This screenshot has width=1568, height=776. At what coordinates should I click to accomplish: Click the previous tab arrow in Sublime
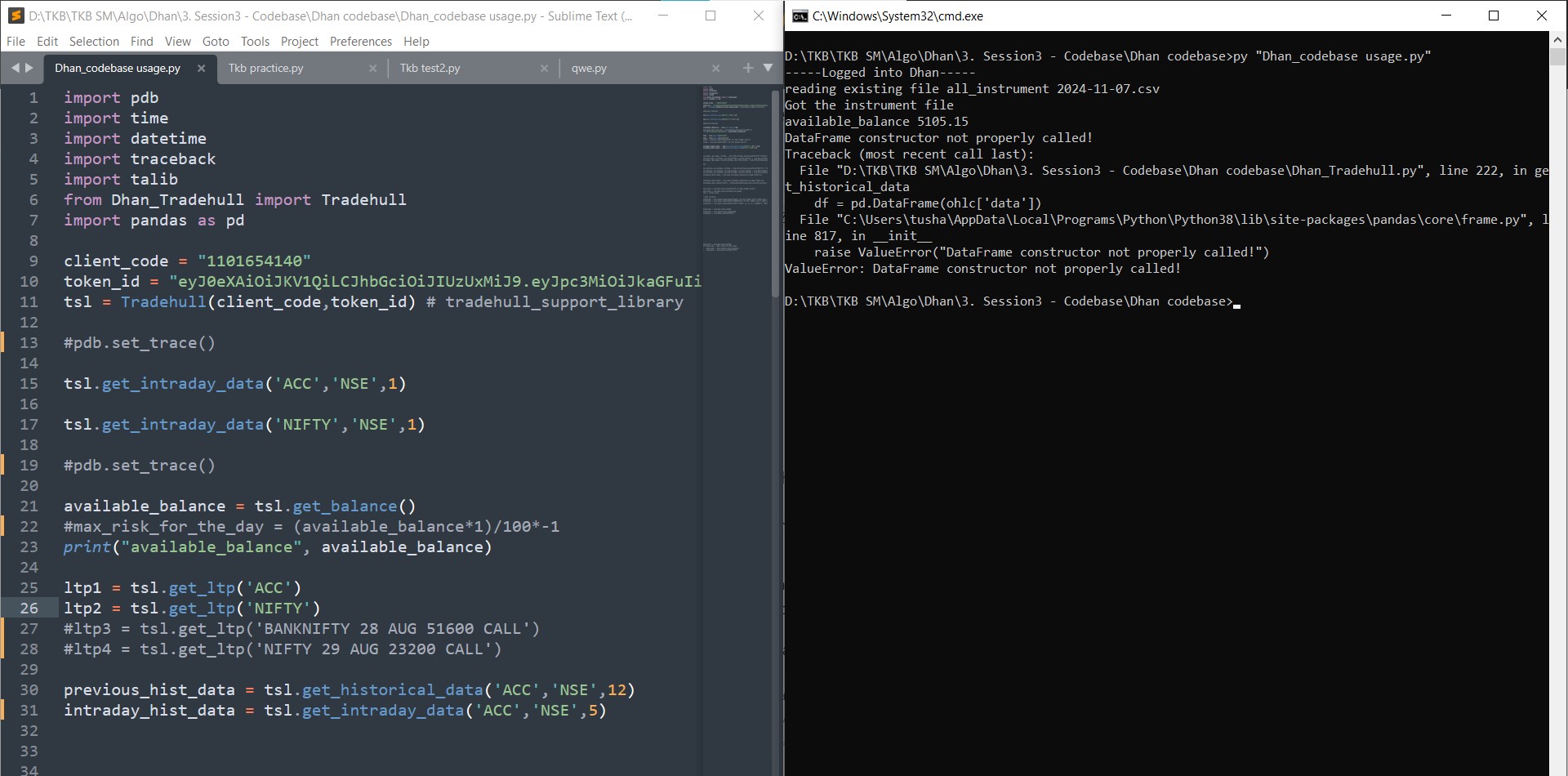15,68
